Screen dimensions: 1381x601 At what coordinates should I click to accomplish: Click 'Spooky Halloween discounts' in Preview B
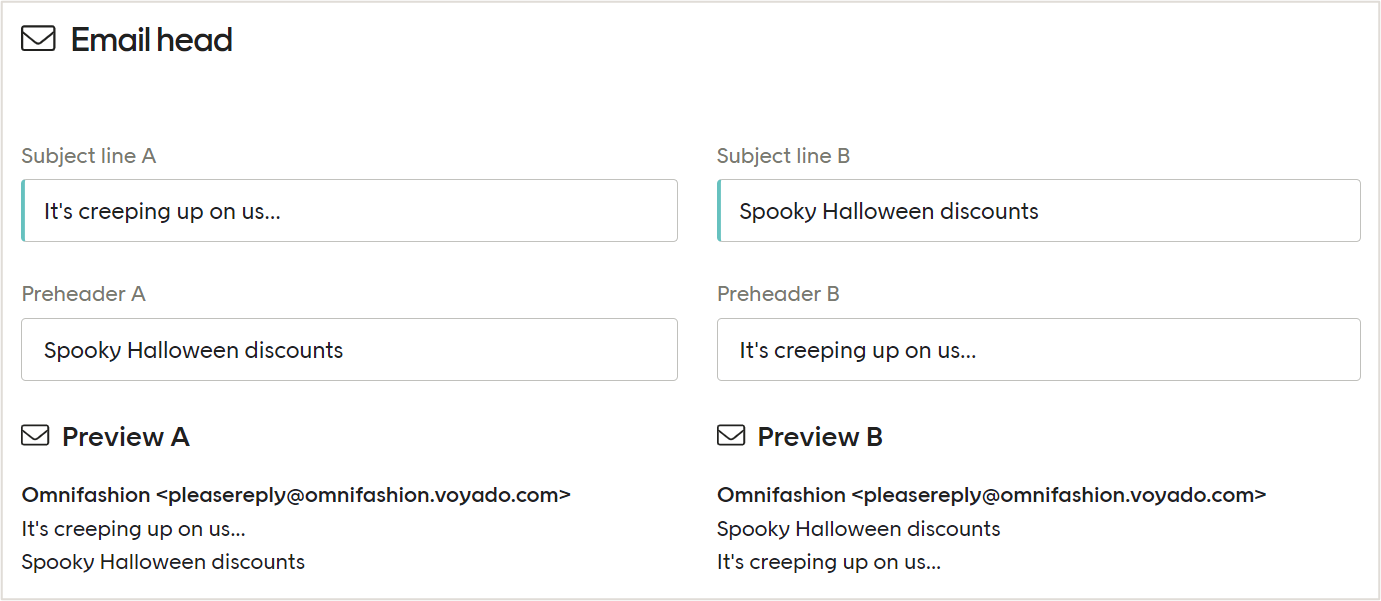pos(857,528)
